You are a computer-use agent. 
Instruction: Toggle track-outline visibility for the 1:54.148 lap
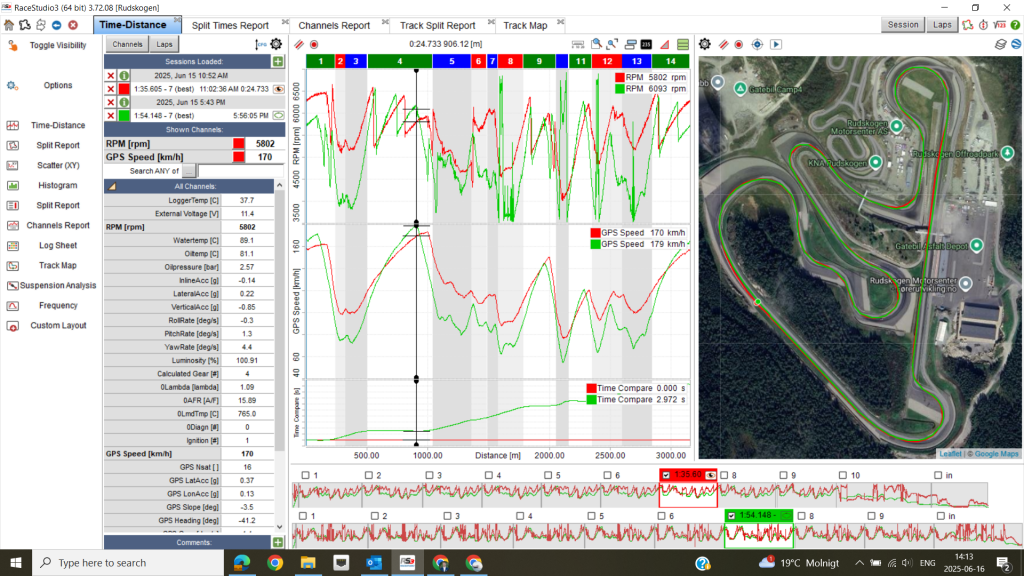click(x=279, y=116)
